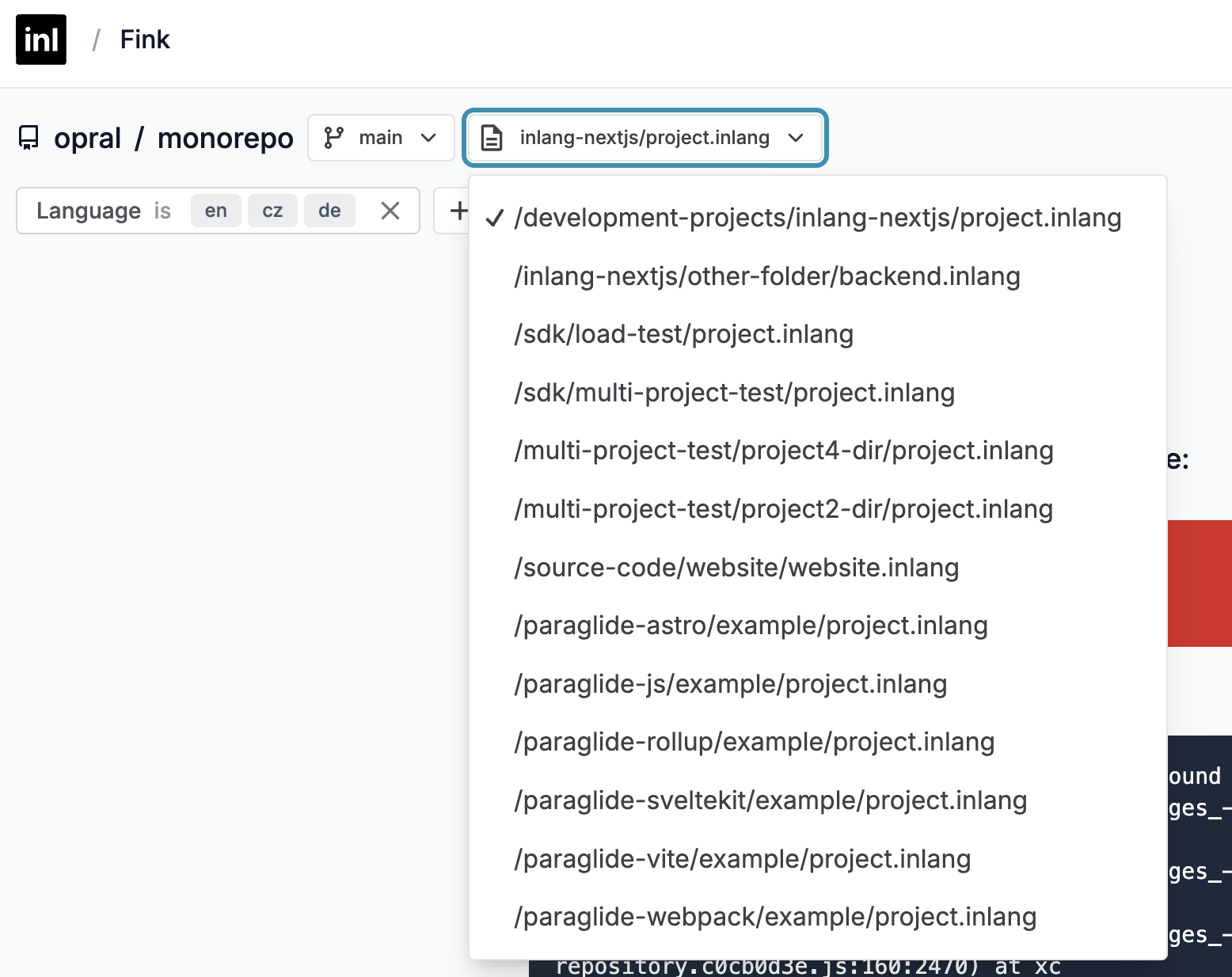The height and width of the screenshot is (977, 1232).
Task: Select /inlang-nextjs/other-folder/backend.inlang project
Action: [x=818, y=276]
